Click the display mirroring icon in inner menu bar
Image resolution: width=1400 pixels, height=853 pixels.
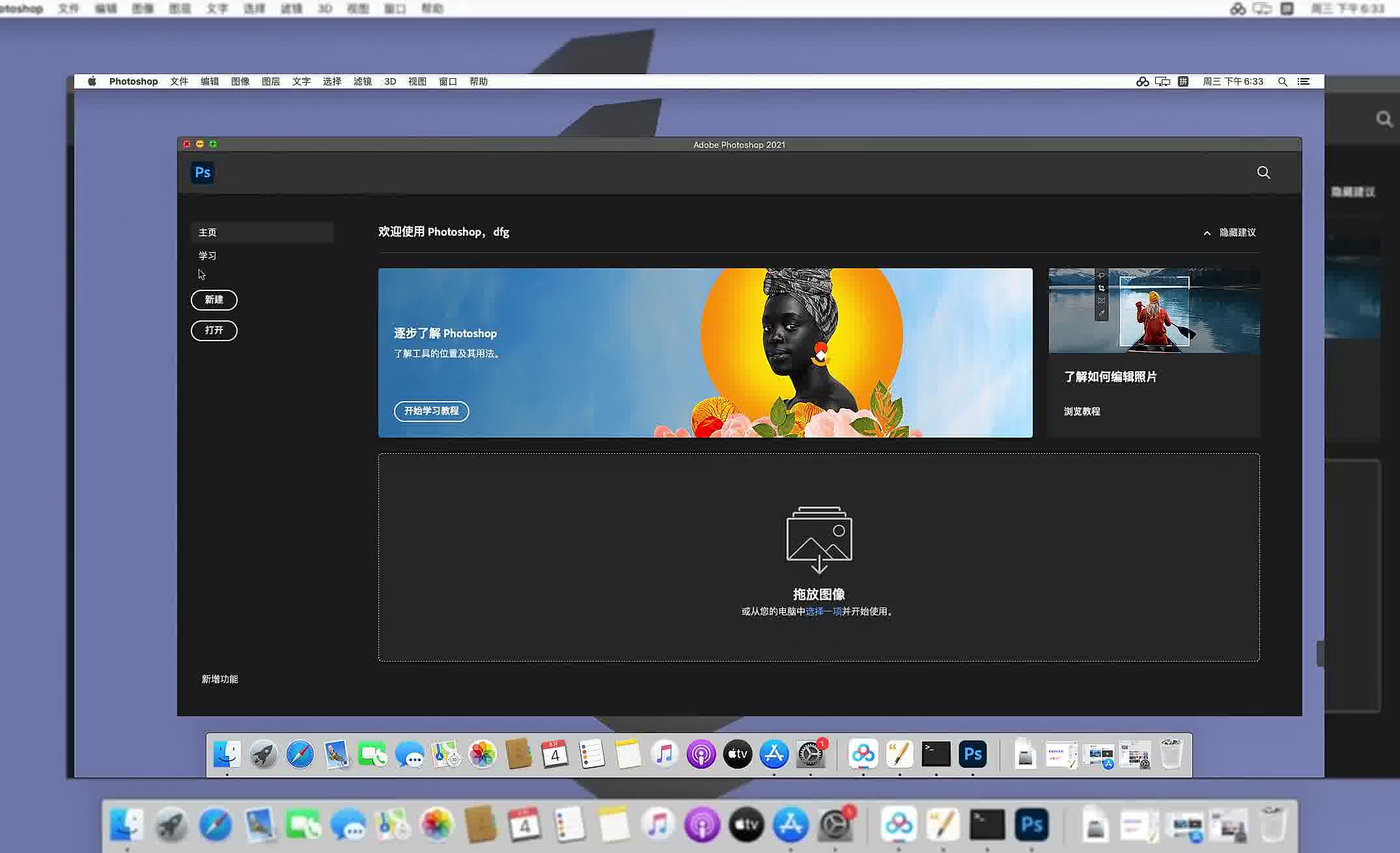(x=1162, y=81)
